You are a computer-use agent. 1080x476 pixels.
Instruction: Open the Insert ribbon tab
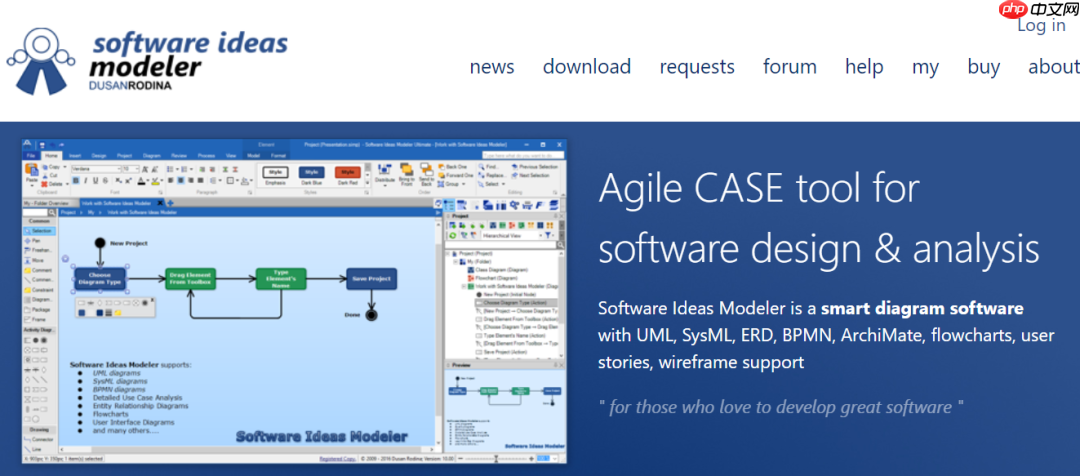tap(74, 156)
